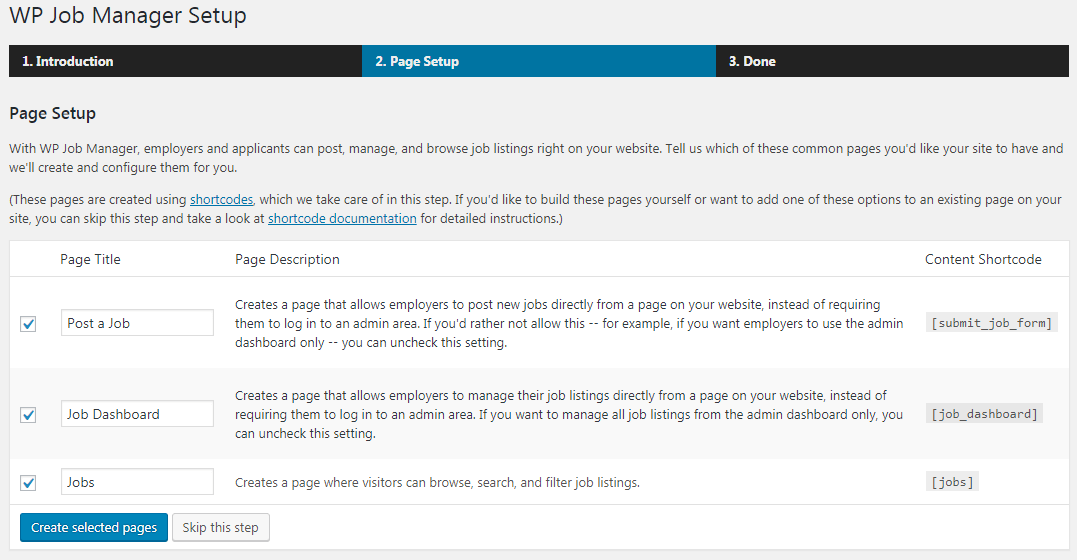This screenshot has height=560, width=1077.
Task: Disable the Jobs page checkbox
Action: [28, 483]
